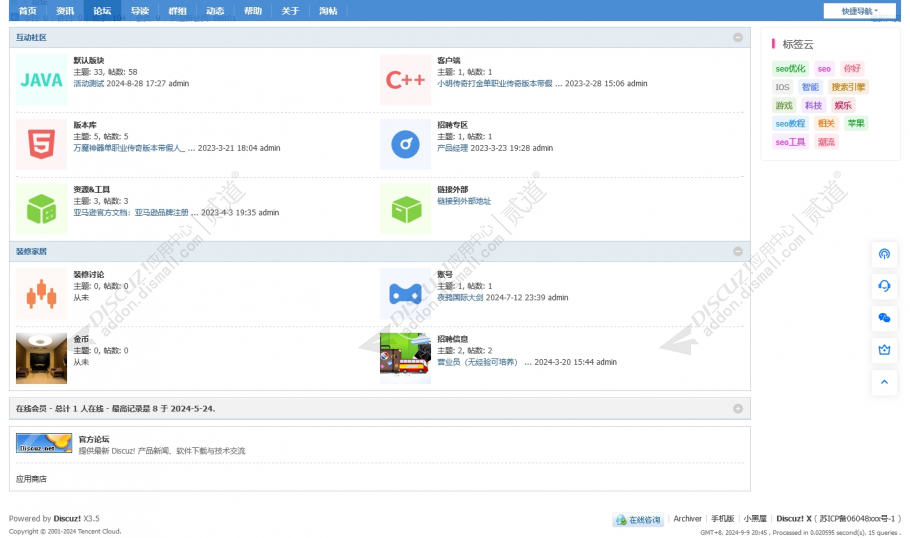Open the 小黑屋 footer link

click(x=755, y=518)
